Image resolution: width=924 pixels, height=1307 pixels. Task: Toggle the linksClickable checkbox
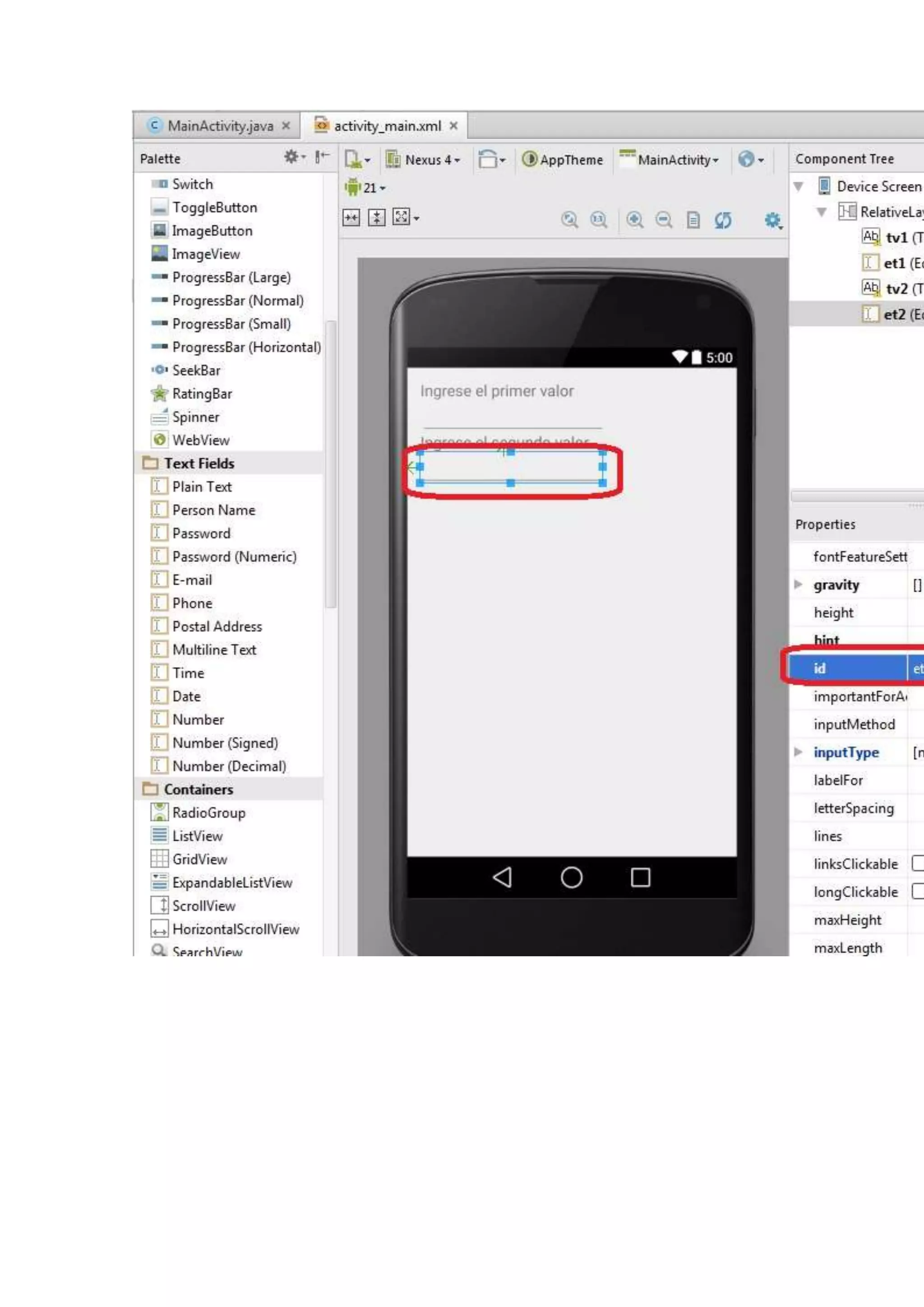(x=917, y=863)
